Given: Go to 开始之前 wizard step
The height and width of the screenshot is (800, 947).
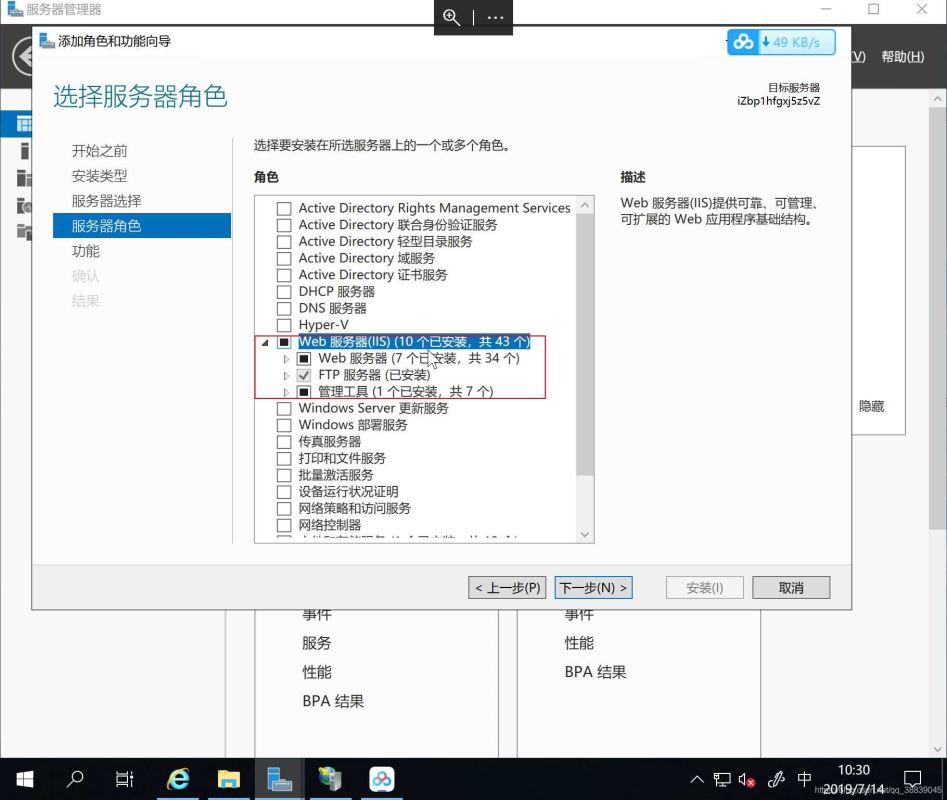Looking at the screenshot, I should (99, 150).
